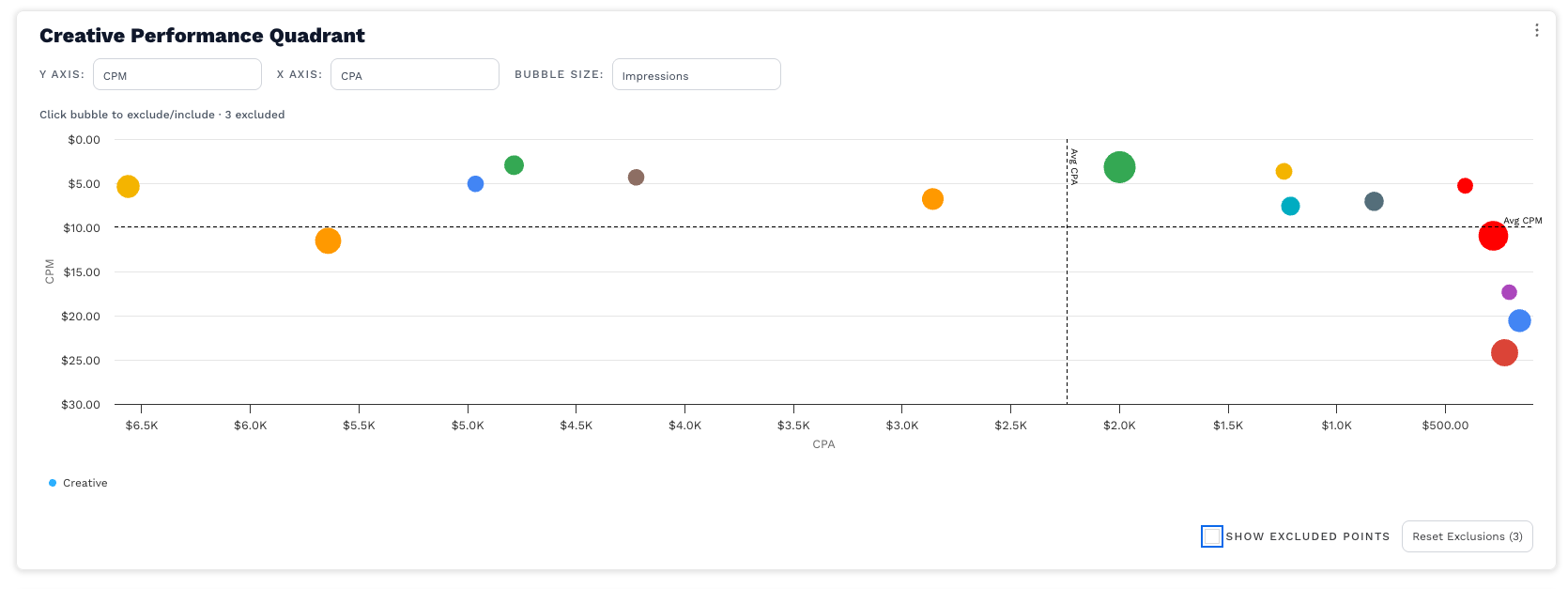Click the yellow bubble at far left of chart

pos(128,187)
